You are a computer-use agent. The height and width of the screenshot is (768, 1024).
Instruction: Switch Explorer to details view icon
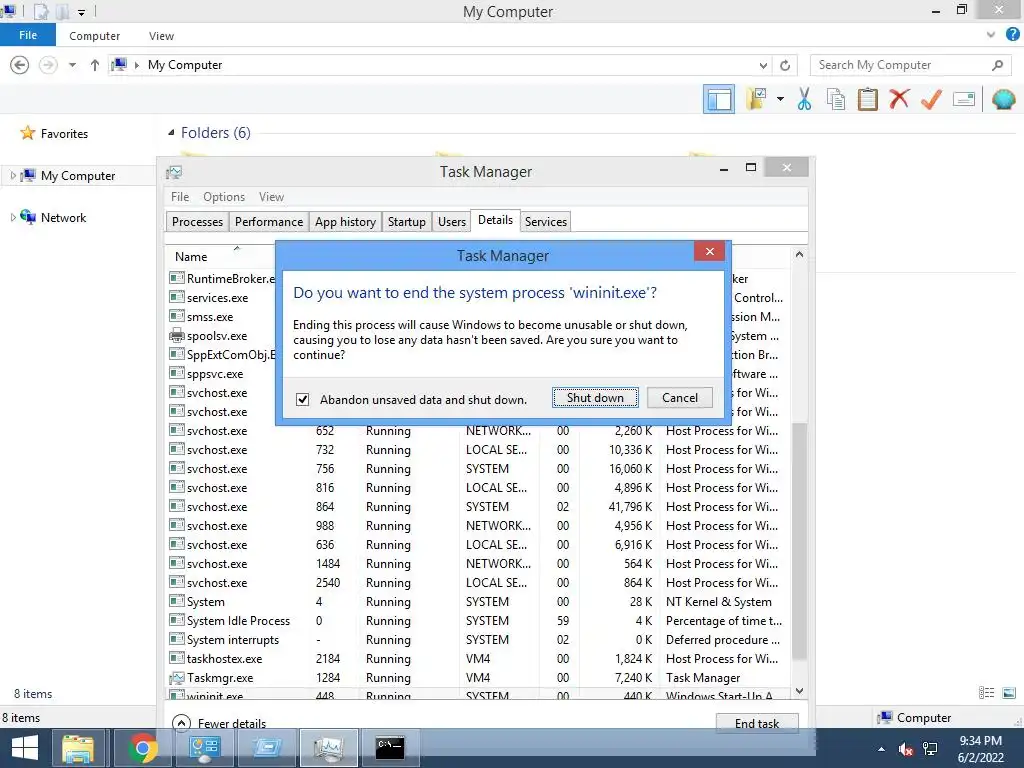coord(986,694)
